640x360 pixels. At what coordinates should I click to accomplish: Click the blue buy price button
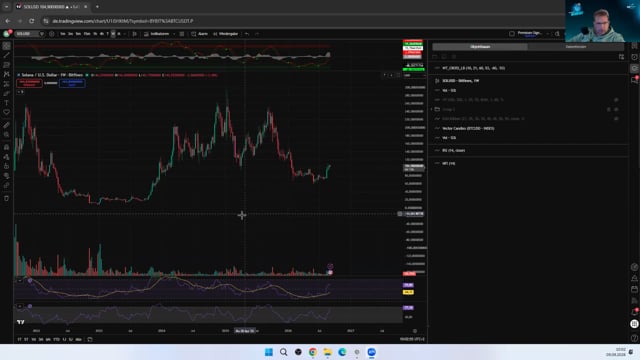click(72, 83)
